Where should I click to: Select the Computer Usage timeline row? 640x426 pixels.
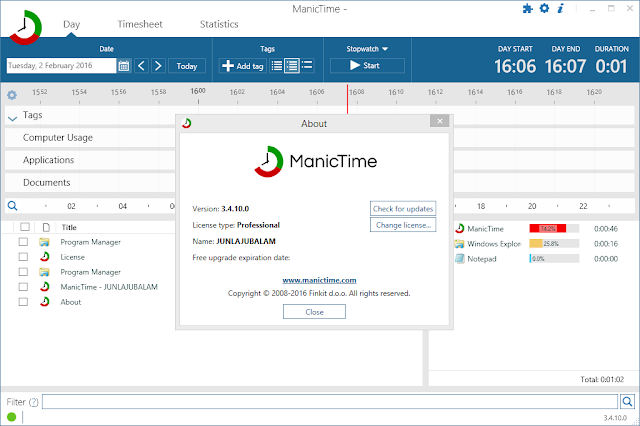coord(91,138)
